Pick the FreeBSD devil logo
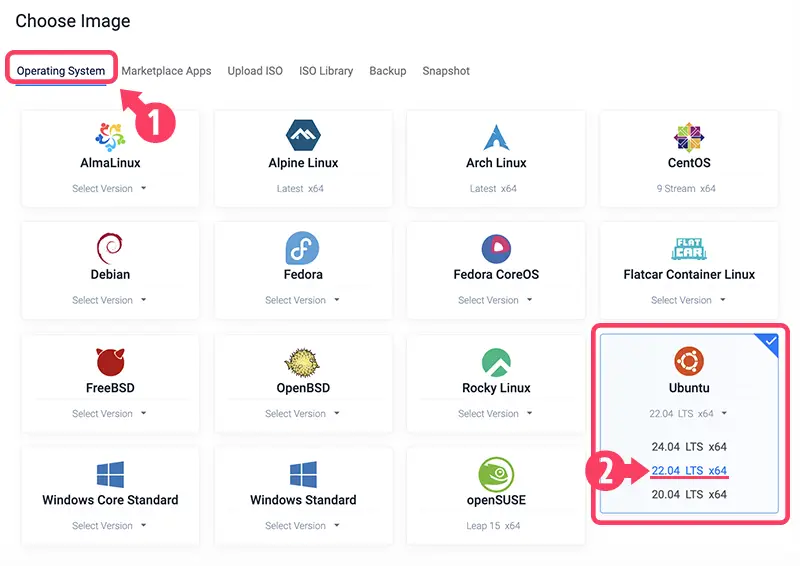 (x=110, y=361)
